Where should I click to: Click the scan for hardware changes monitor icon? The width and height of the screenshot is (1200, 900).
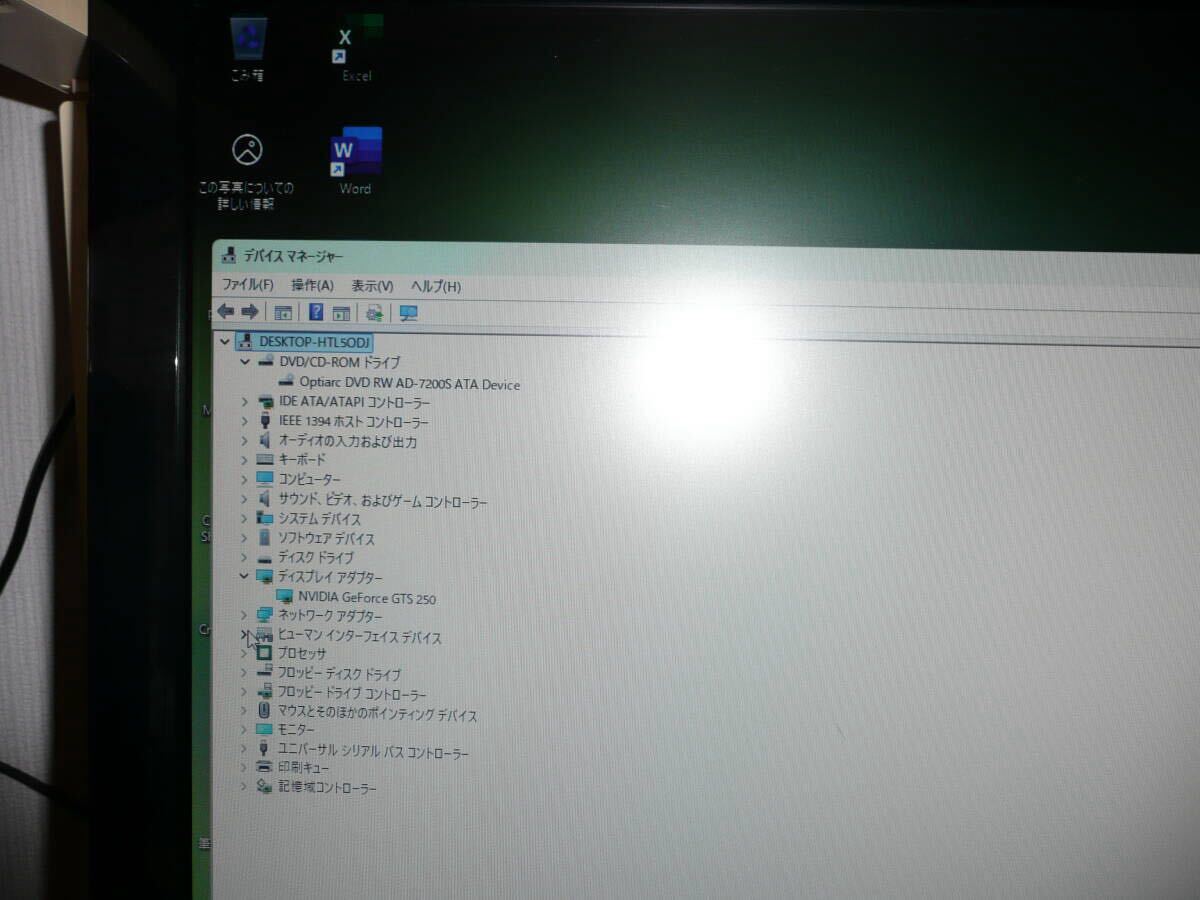[x=408, y=313]
